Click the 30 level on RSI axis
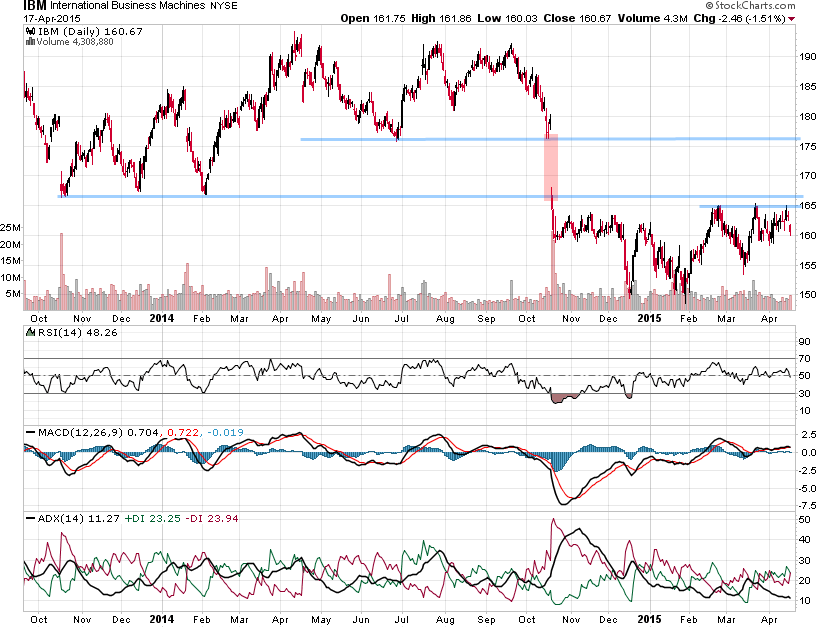The width and height of the screenshot is (816, 627). click(805, 393)
